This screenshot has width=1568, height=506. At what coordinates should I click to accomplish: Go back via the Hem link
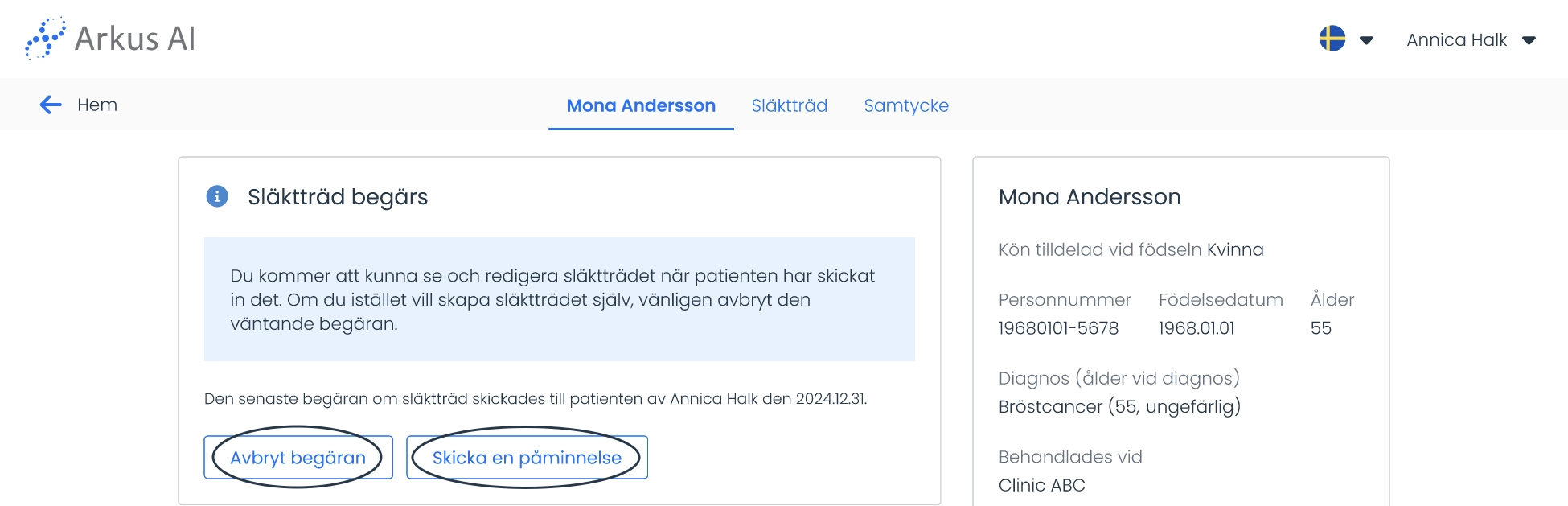tap(97, 105)
